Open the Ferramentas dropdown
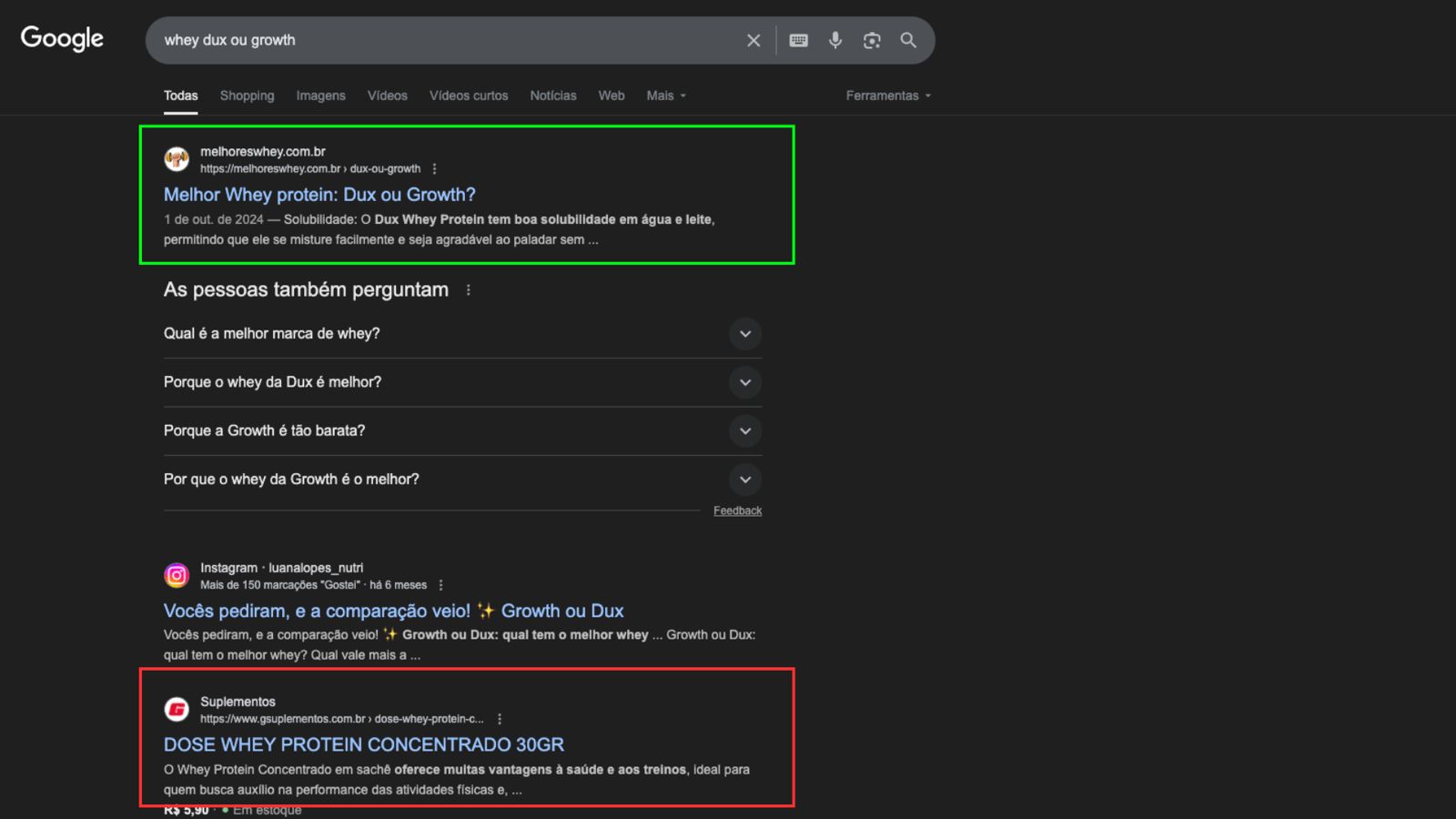1456x819 pixels. pyautogui.click(x=887, y=96)
